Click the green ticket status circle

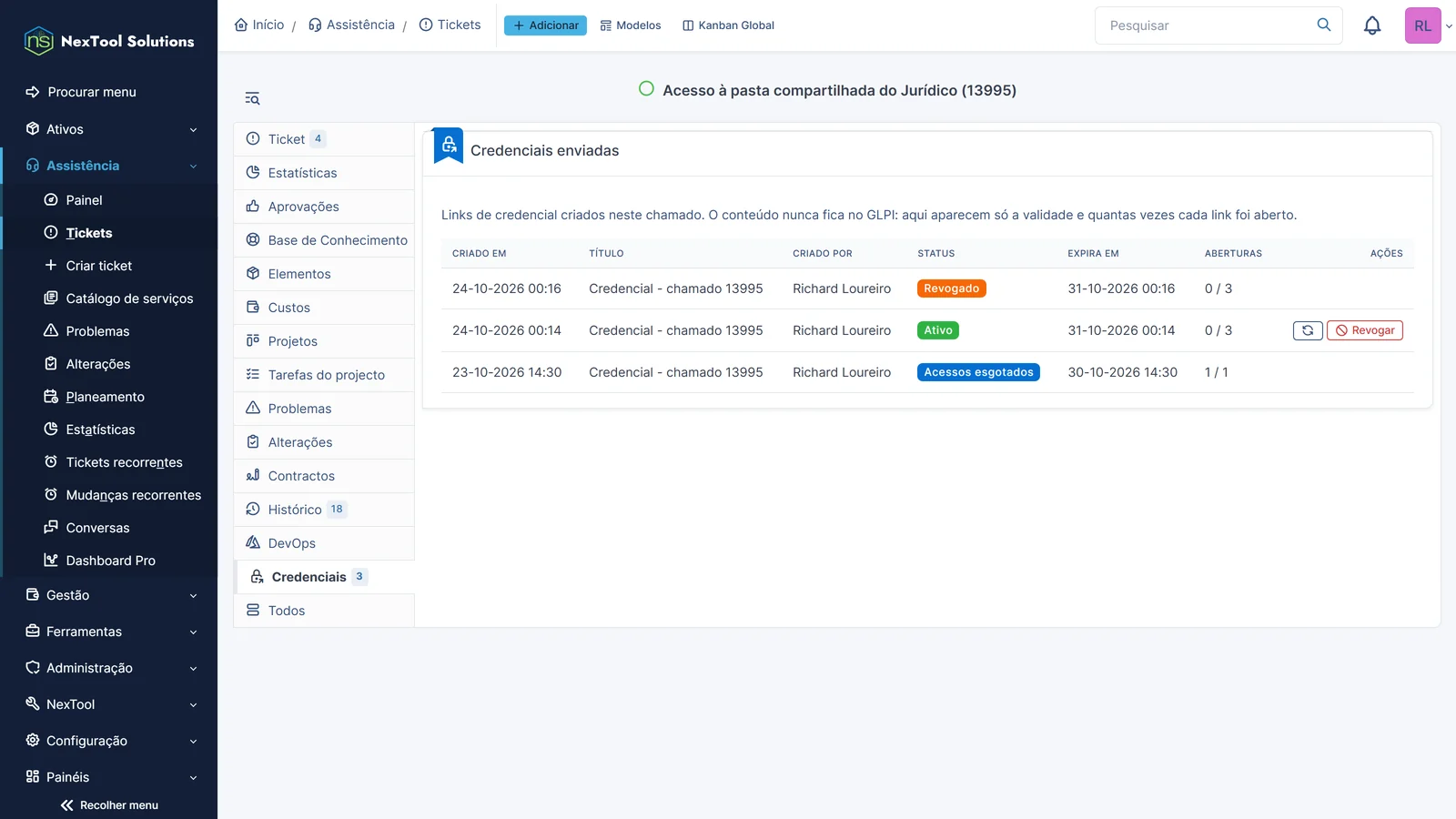(x=646, y=89)
